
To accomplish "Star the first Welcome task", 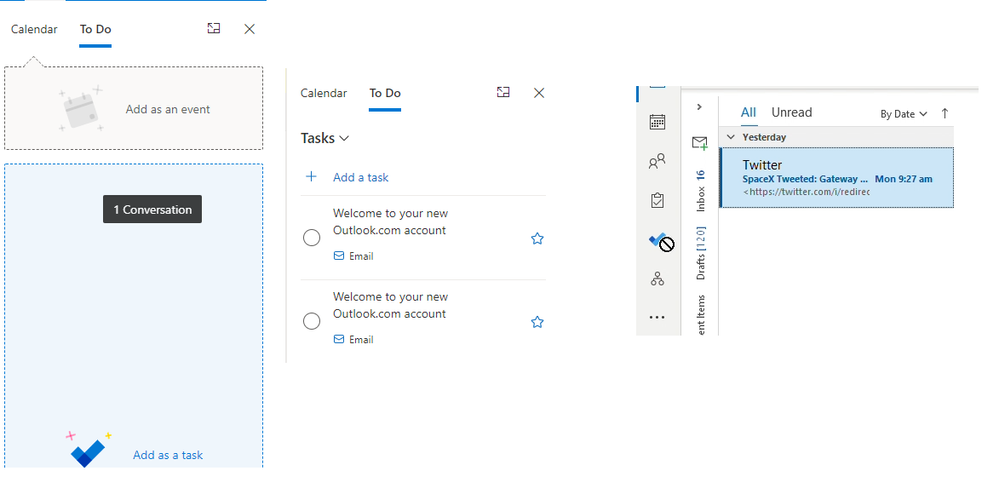I will coord(537,238).
